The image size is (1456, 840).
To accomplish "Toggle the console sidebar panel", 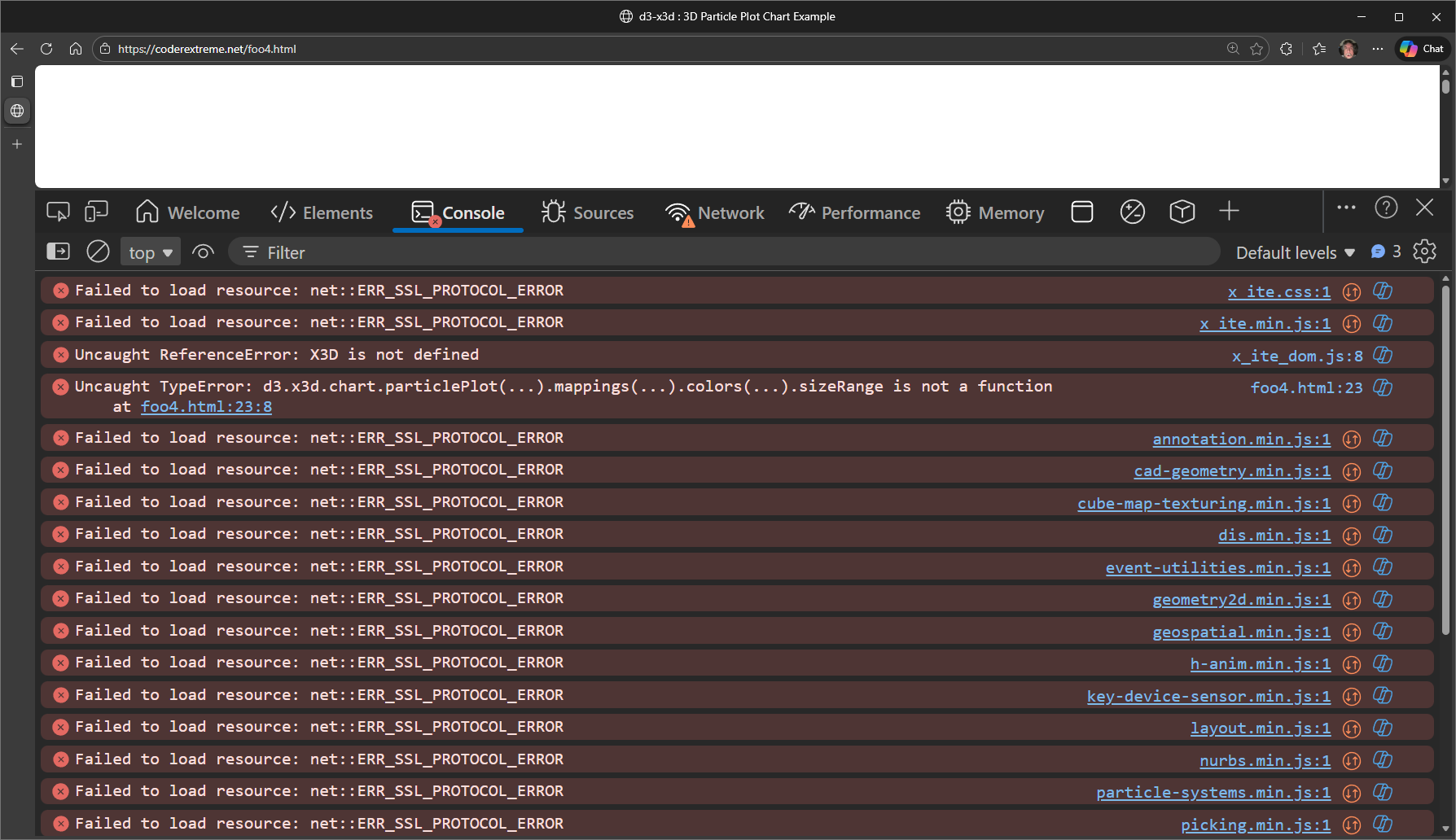I will [x=59, y=252].
